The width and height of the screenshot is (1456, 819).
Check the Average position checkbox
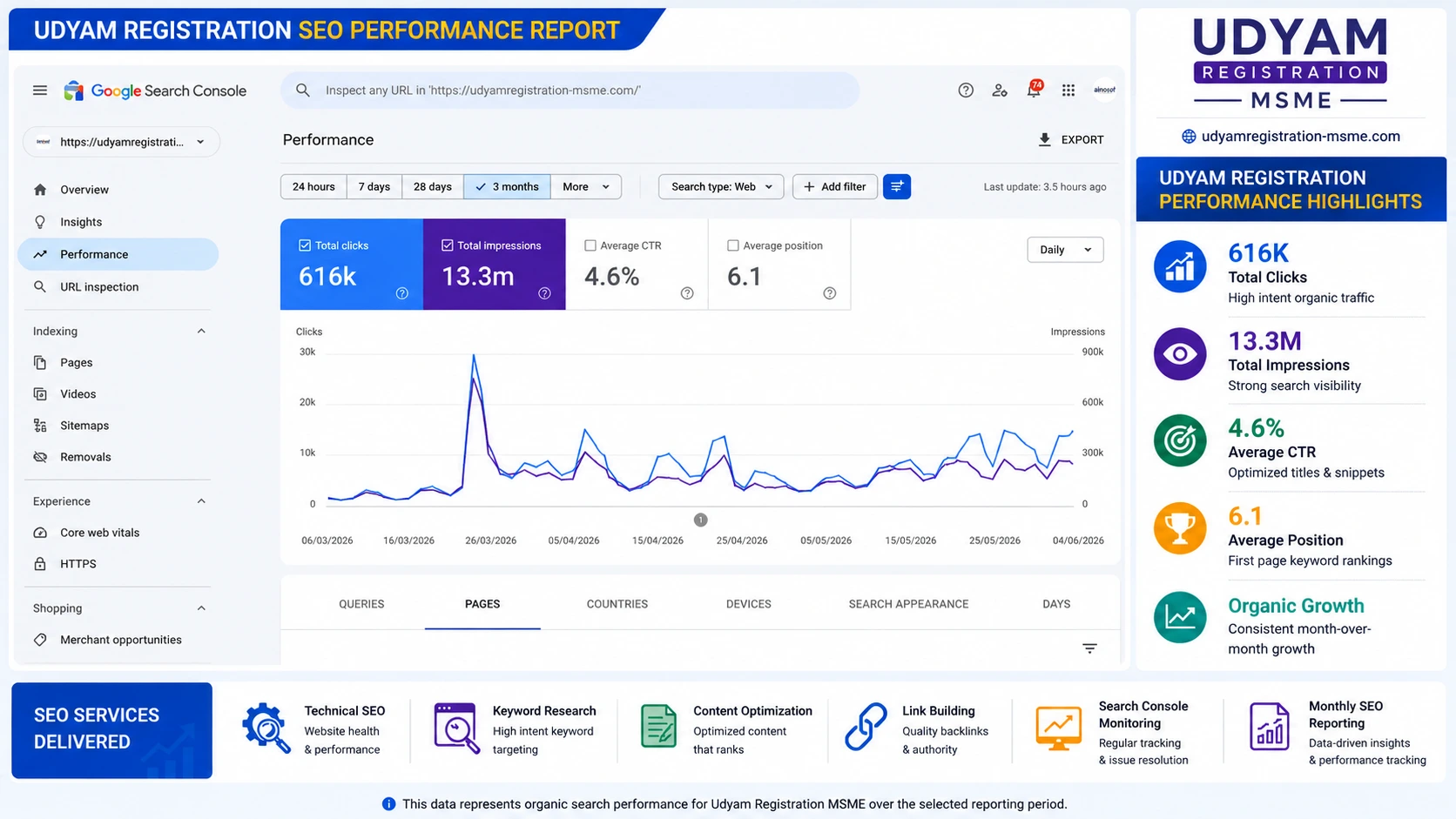733,245
